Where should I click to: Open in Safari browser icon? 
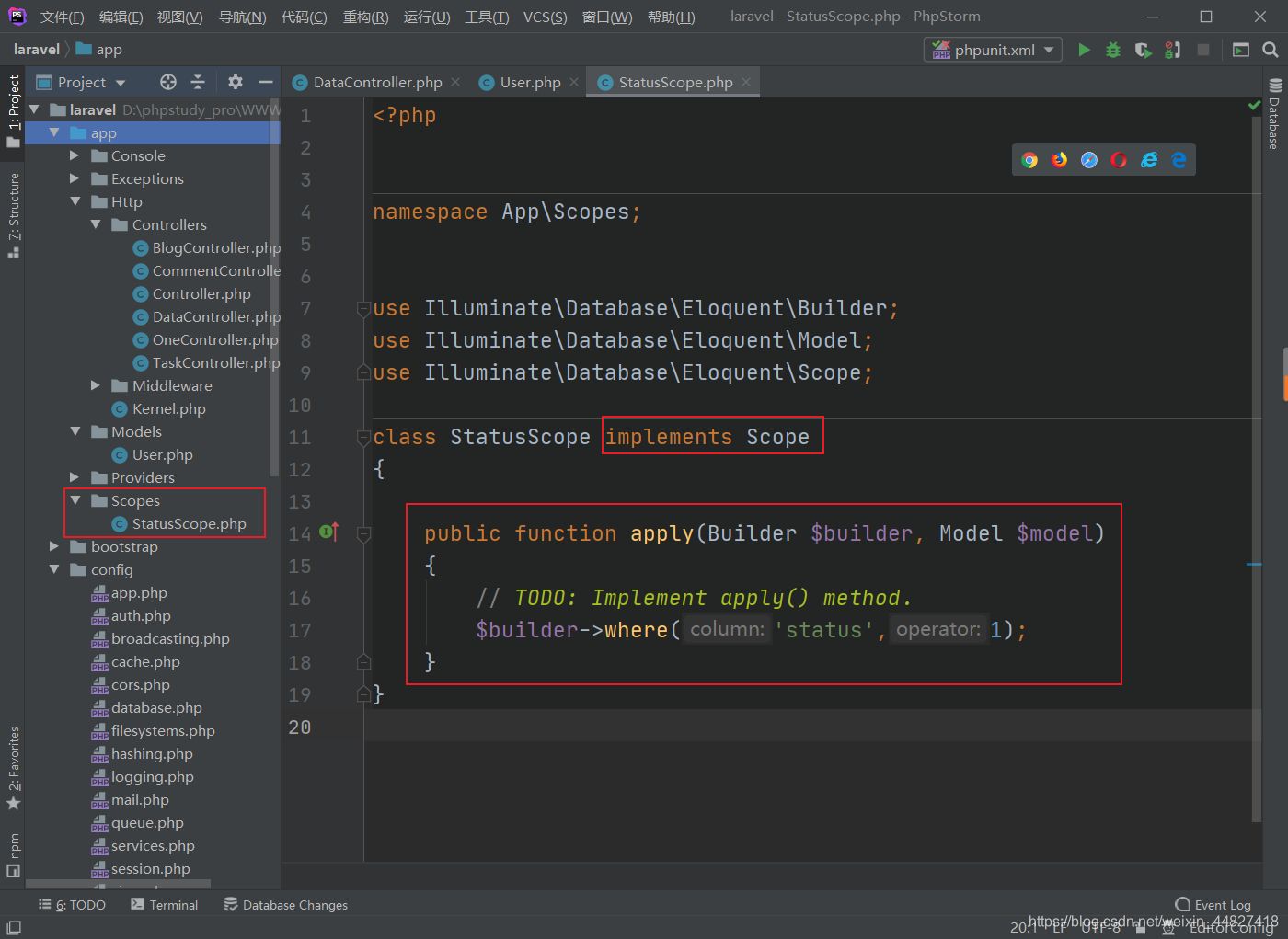click(1089, 160)
